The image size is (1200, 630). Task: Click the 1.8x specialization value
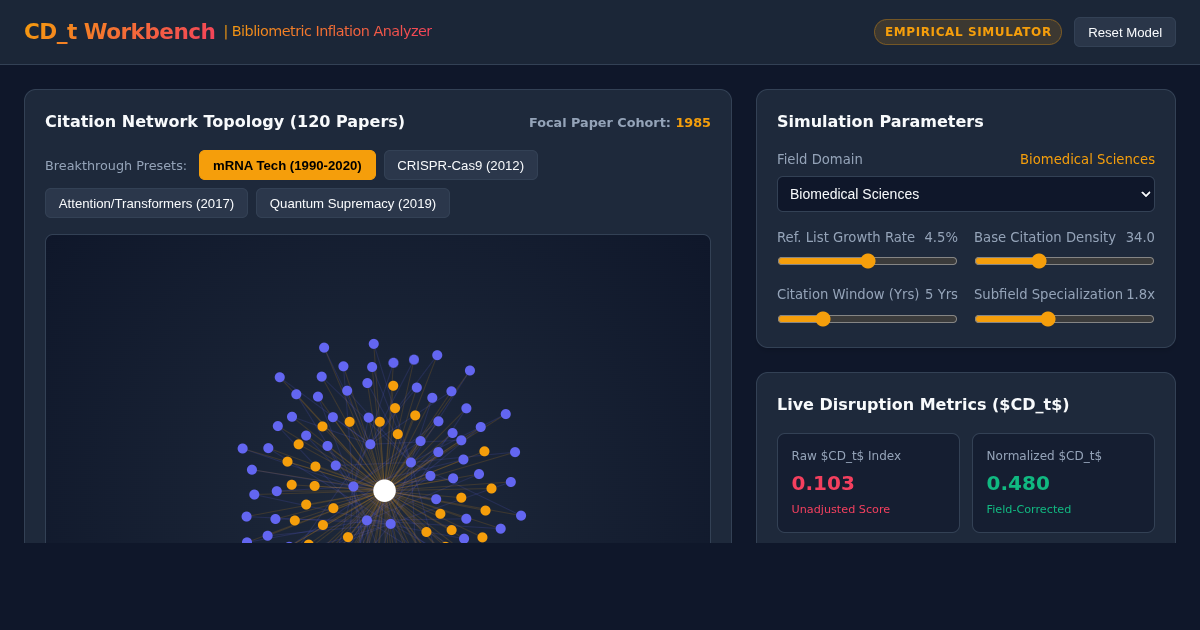point(1140,294)
